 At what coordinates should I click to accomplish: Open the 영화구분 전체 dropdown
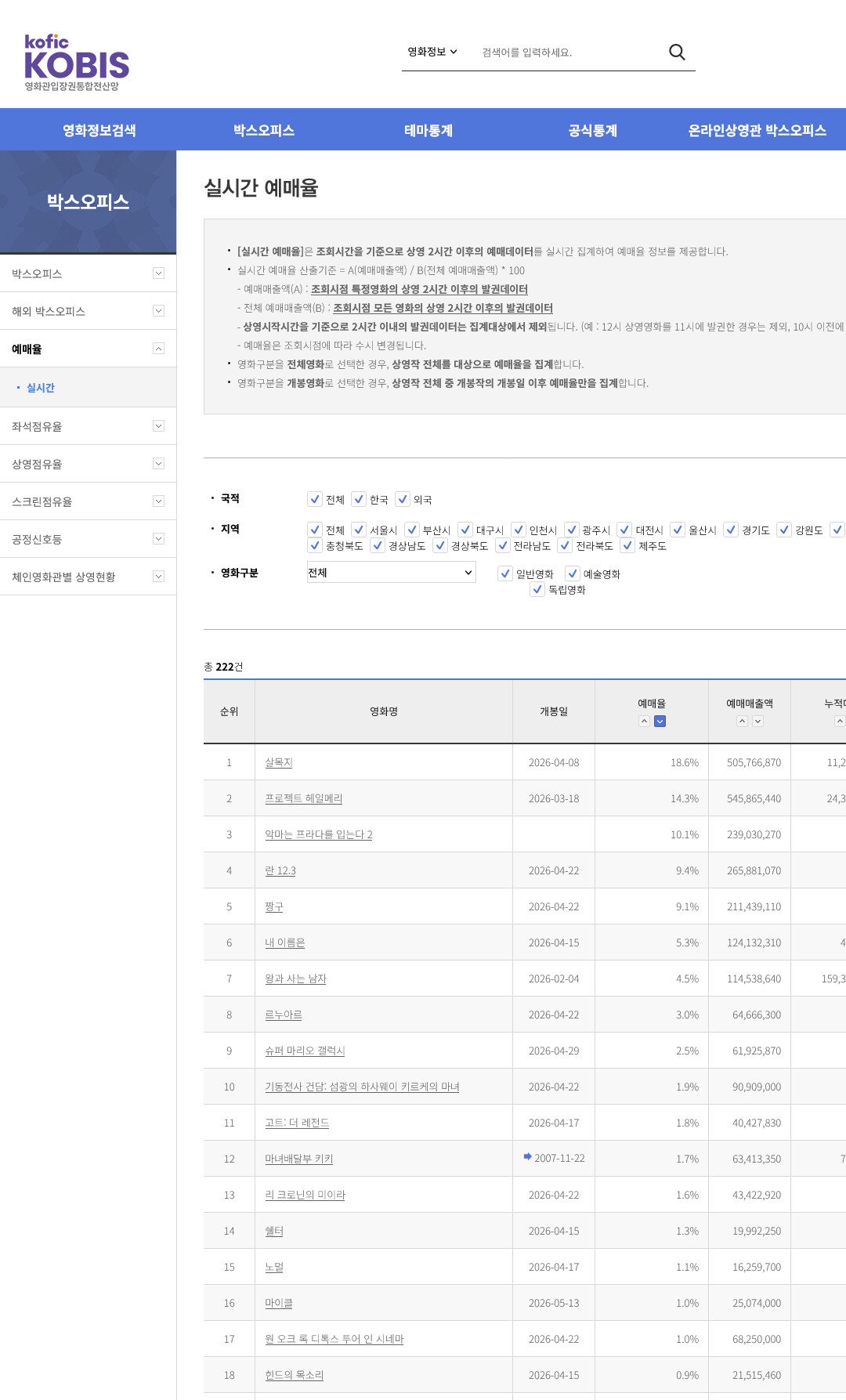(391, 573)
